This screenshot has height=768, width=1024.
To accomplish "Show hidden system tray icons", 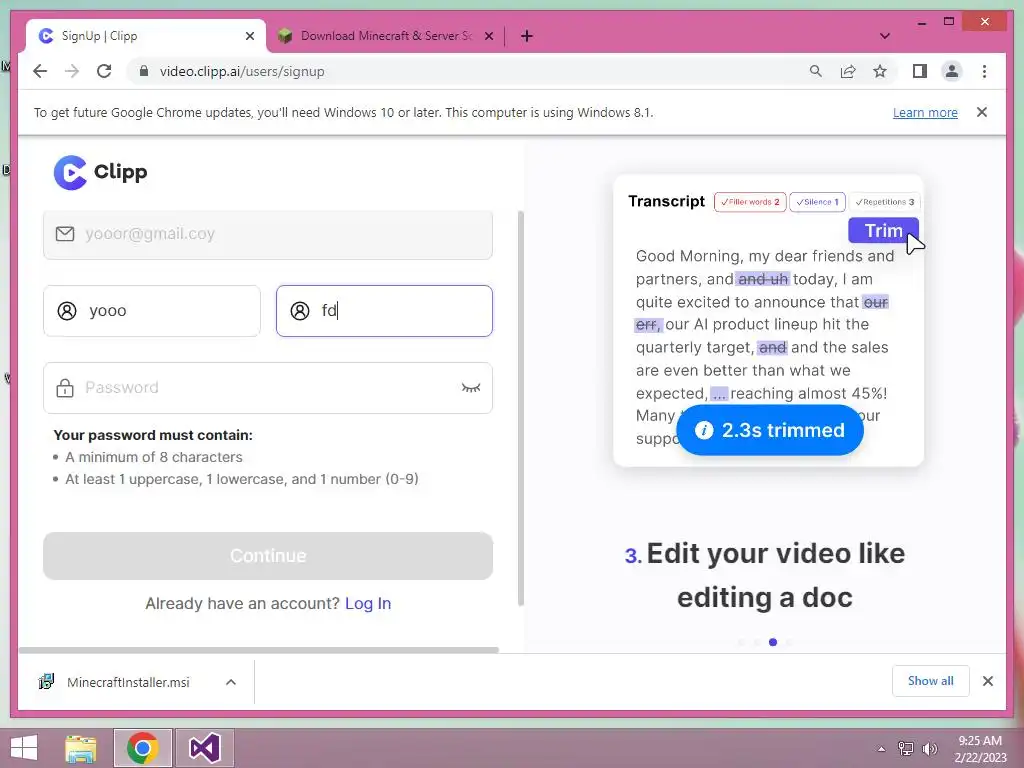I will coord(881,749).
